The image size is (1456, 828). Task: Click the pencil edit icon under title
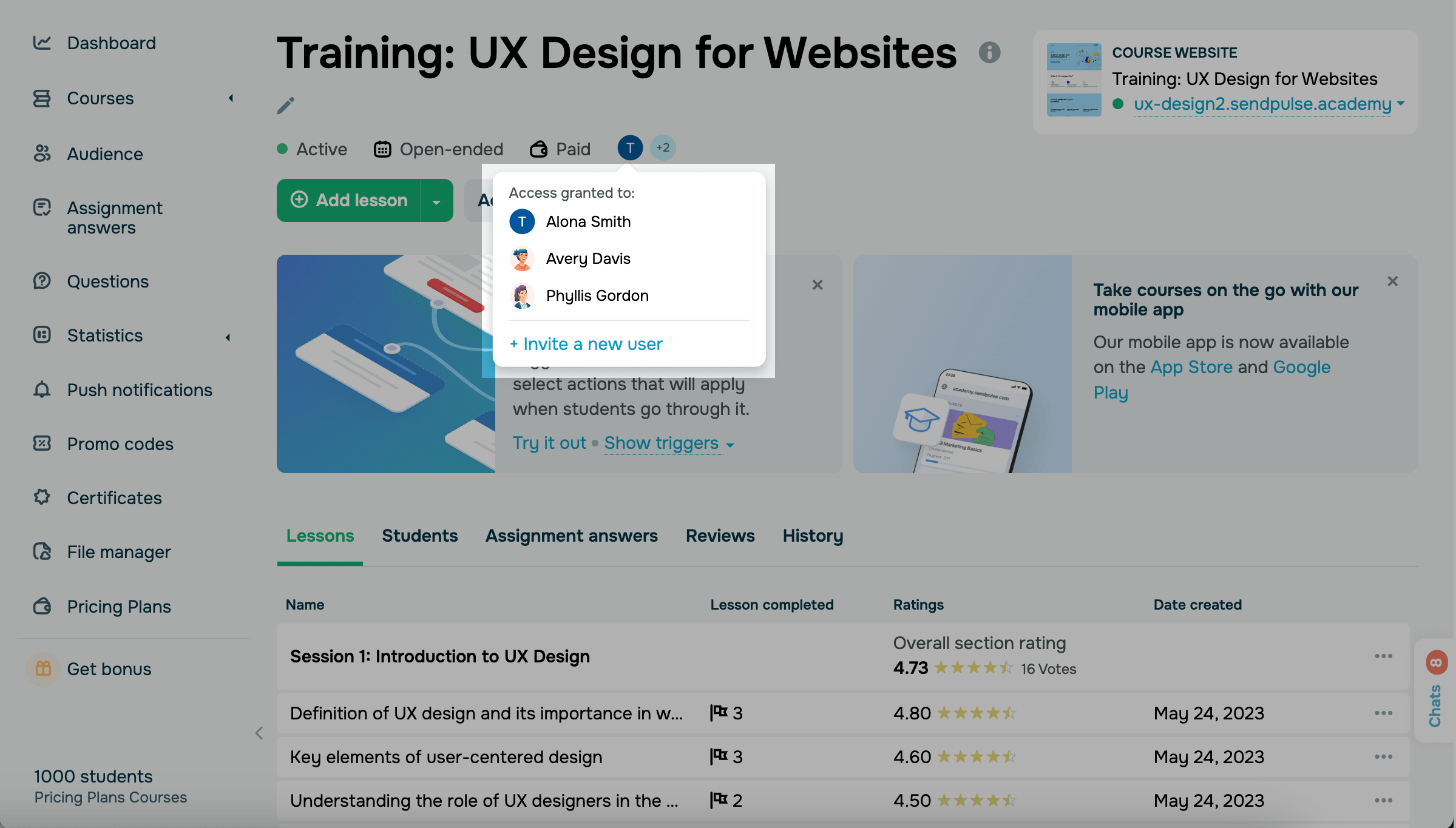click(285, 106)
